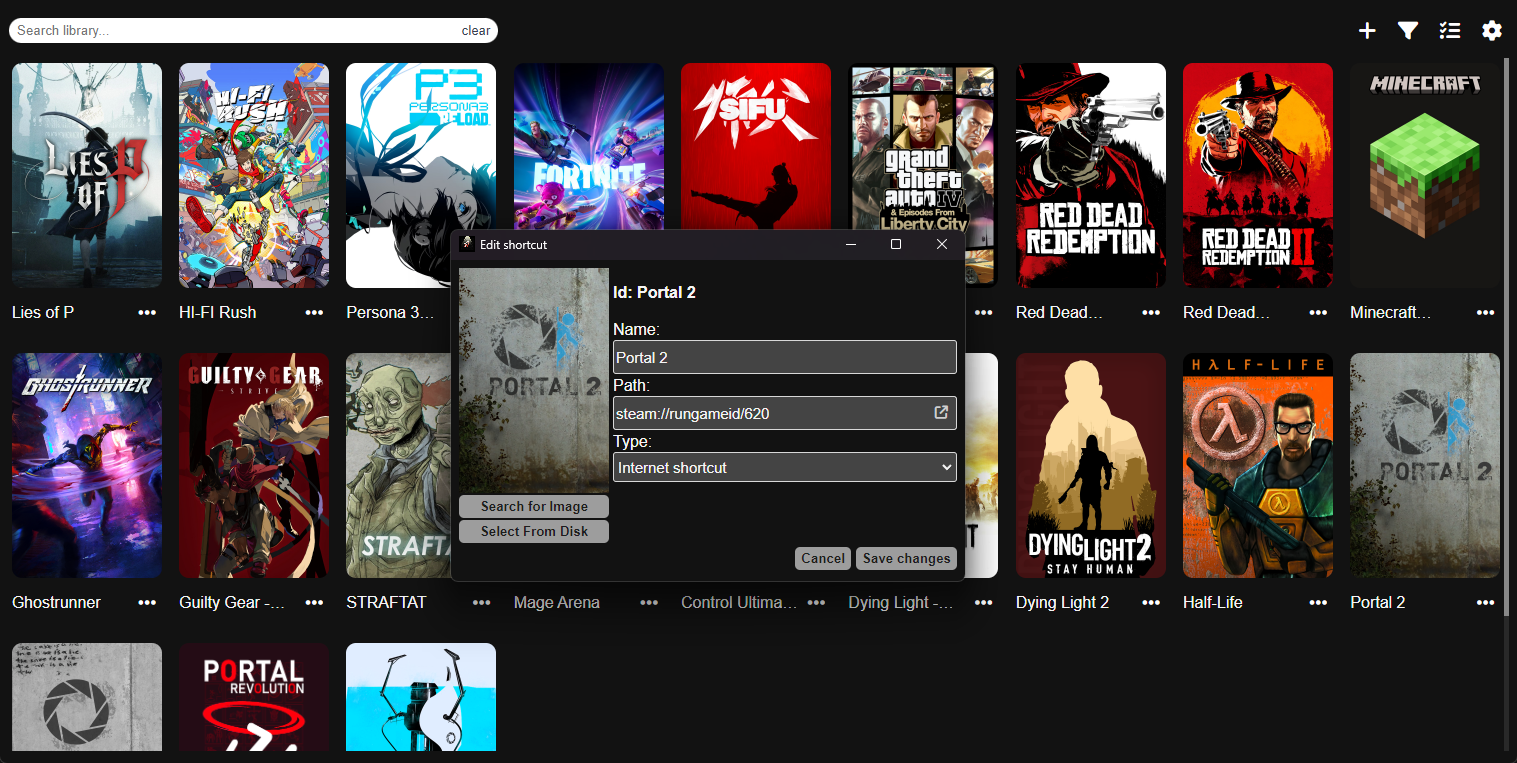Add a new game shortcut via the plus icon
Image resolution: width=1517 pixels, height=763 pixels.
pos(1366,30)
